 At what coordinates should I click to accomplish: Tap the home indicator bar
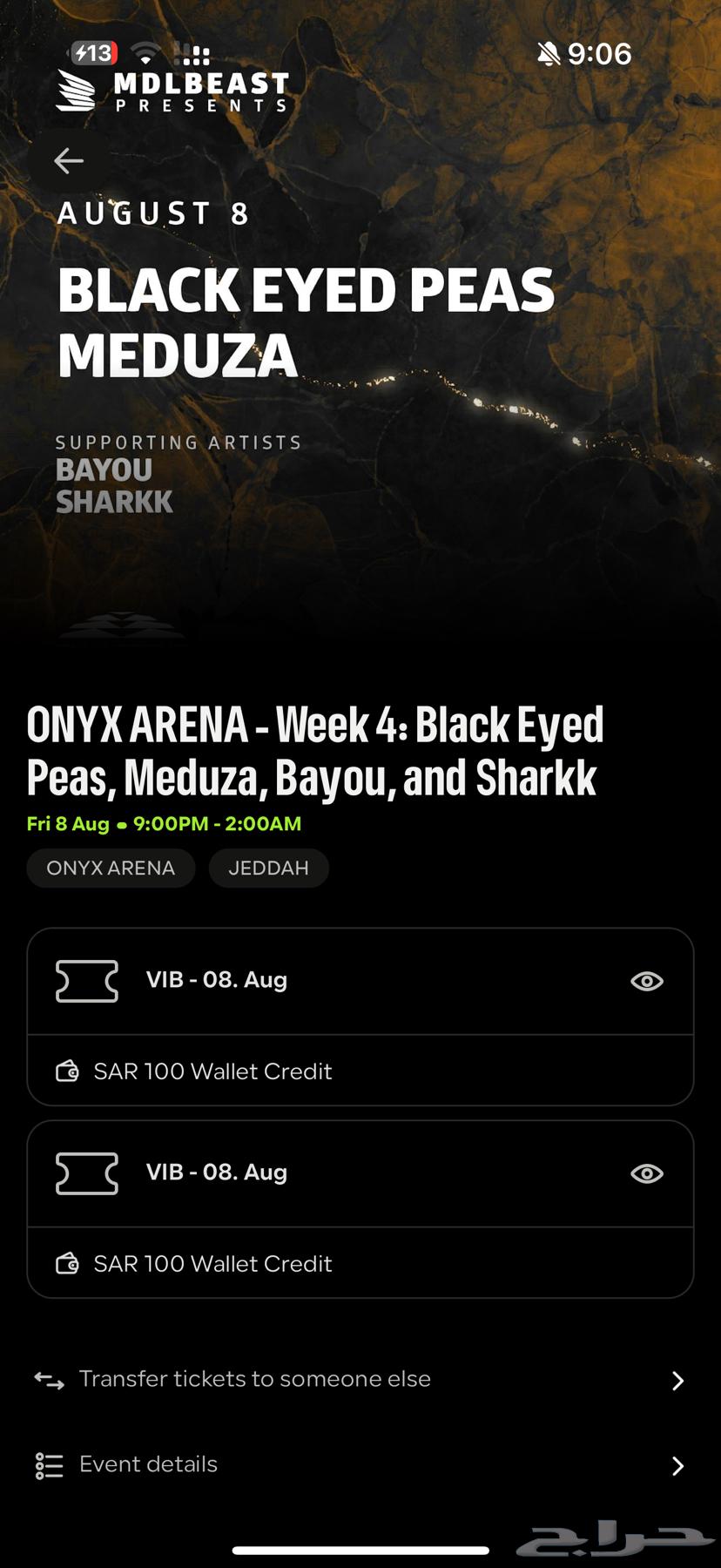click(x=360, y=1551)
